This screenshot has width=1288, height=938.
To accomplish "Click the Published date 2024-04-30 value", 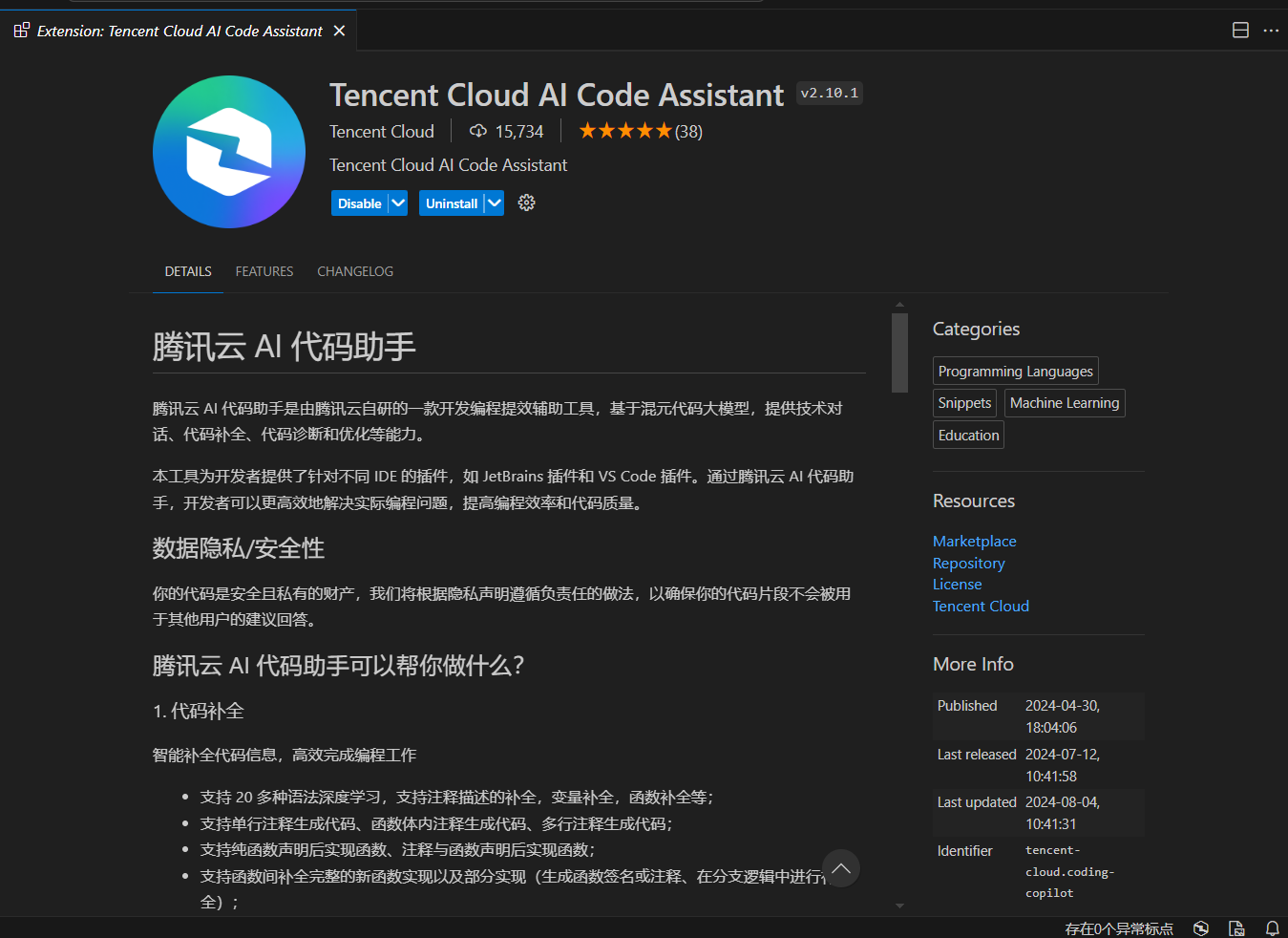I will (1063, 716).
